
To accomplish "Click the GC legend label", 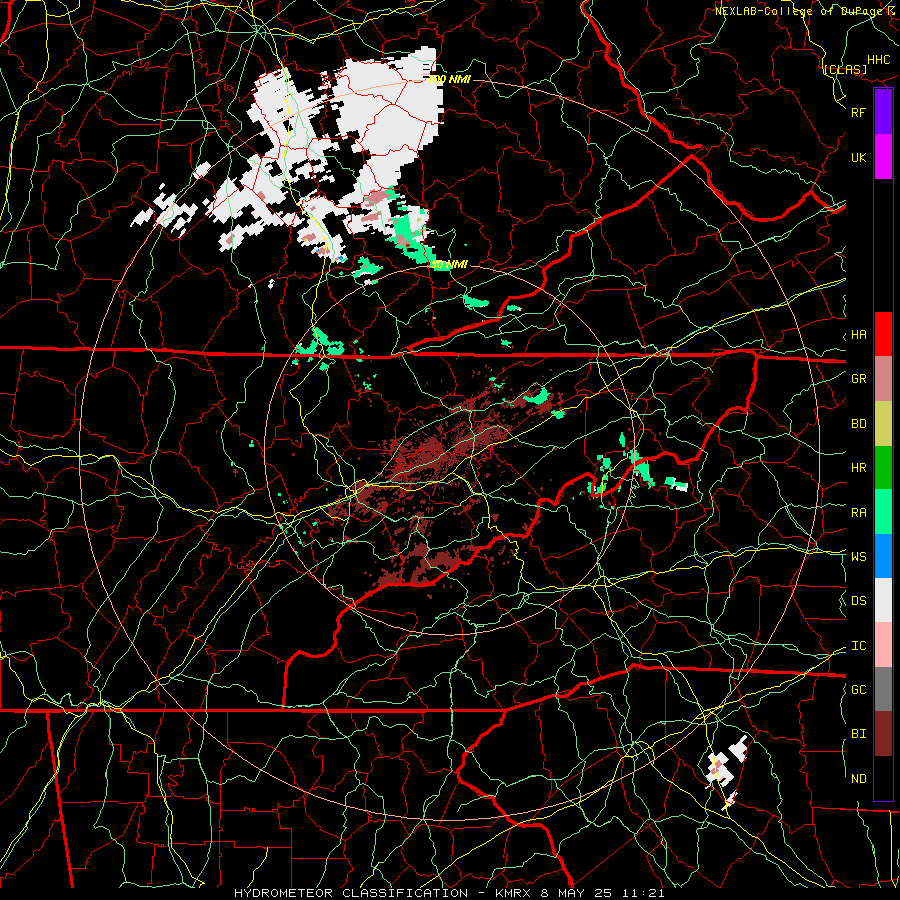I will pyautogui.click(x=858, y=690).
